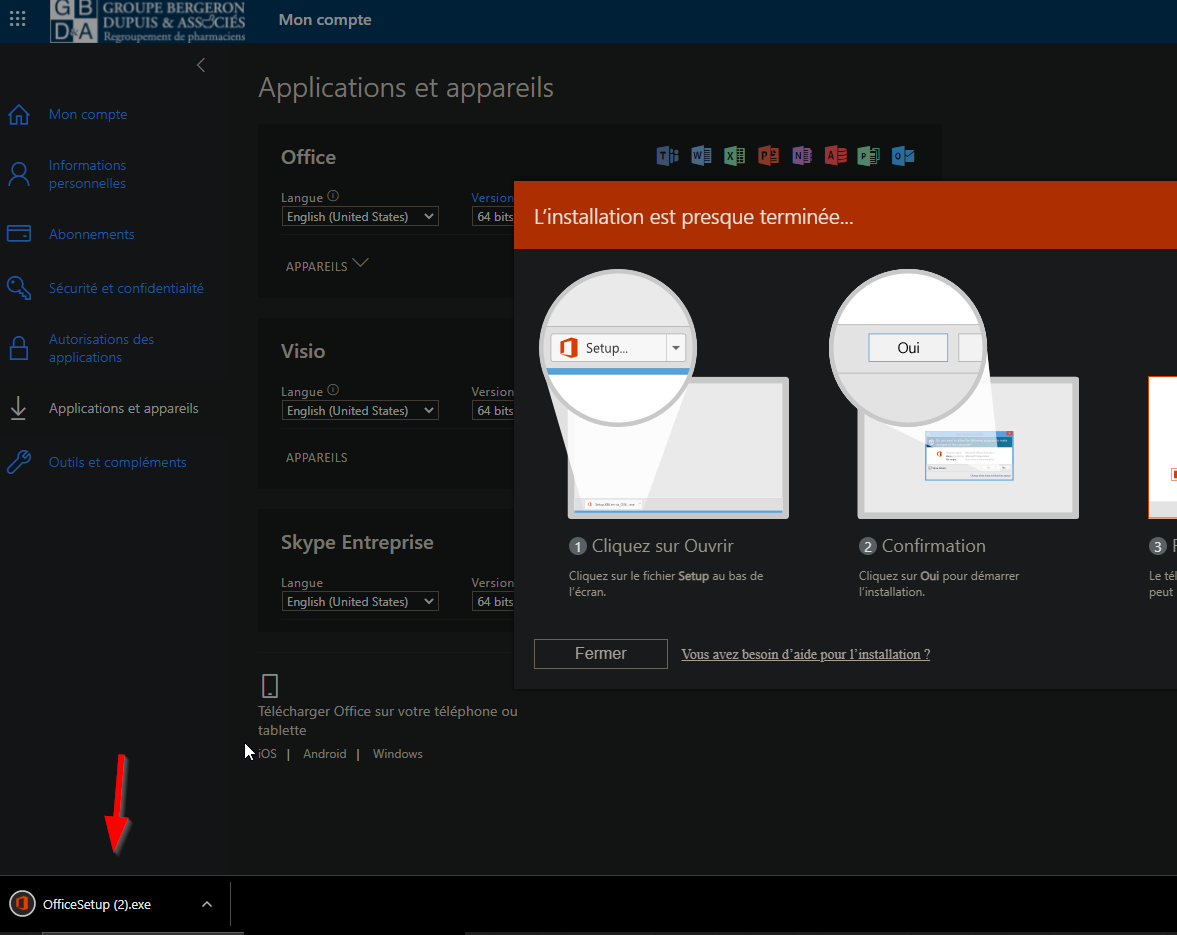Open the Office version 64 bits dropdown
This screenshot has width=1177, height=935.
[493, 216]
